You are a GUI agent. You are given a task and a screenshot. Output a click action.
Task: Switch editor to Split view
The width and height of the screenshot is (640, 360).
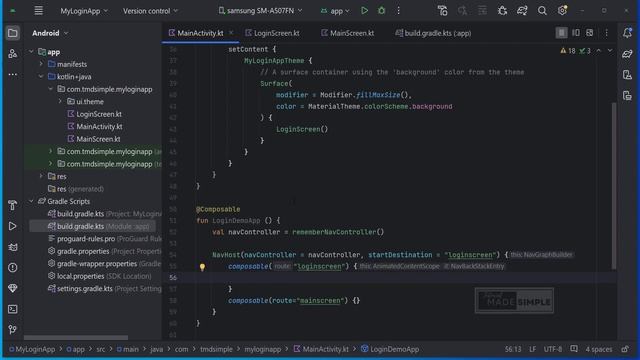pos(576,33)
